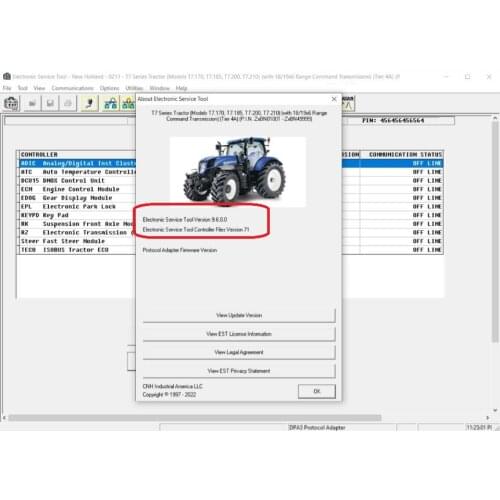Select the ADIC Analog/Digital controller row

click(x=77, y=163)
